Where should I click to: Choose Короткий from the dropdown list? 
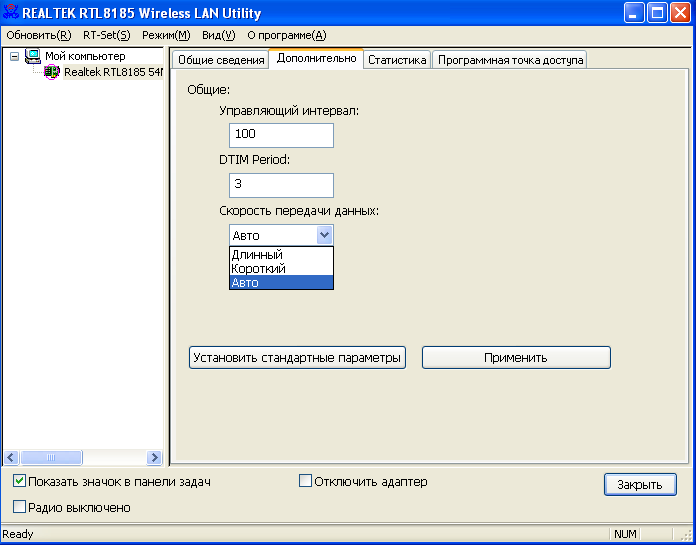point(281,269)
